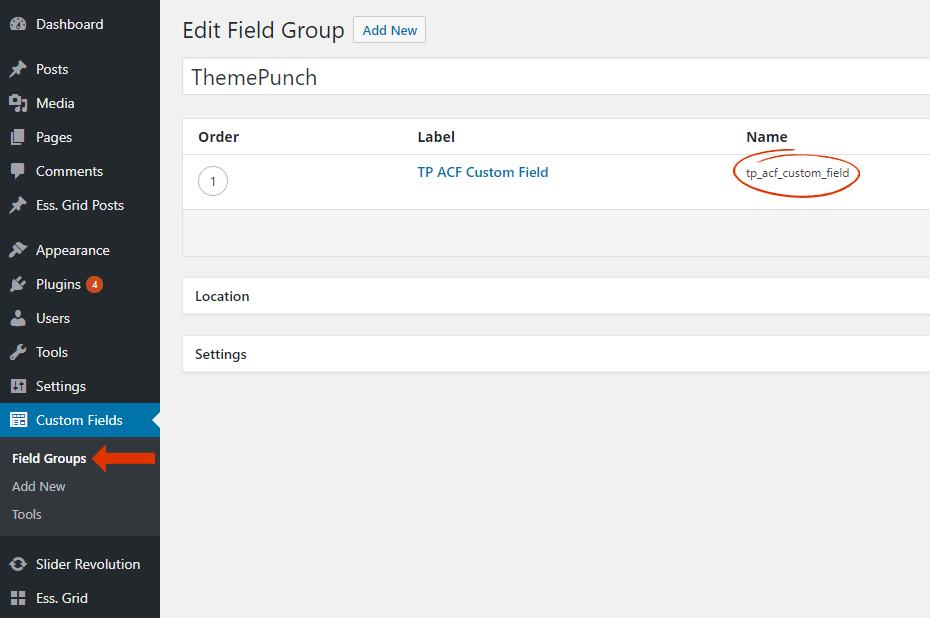This screenshot has width=930, height=618.
Task: Select the Field Groups submenu item
Action: tap(49, 458)
